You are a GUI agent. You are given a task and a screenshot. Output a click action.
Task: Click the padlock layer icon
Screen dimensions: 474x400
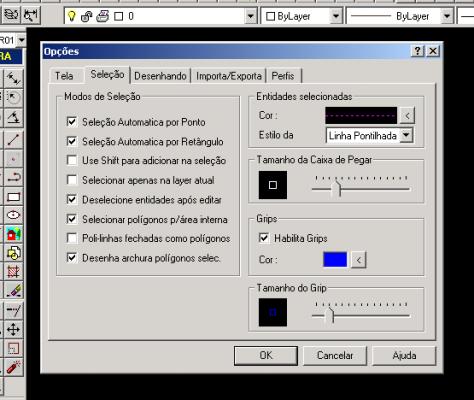tap(87, 16)
